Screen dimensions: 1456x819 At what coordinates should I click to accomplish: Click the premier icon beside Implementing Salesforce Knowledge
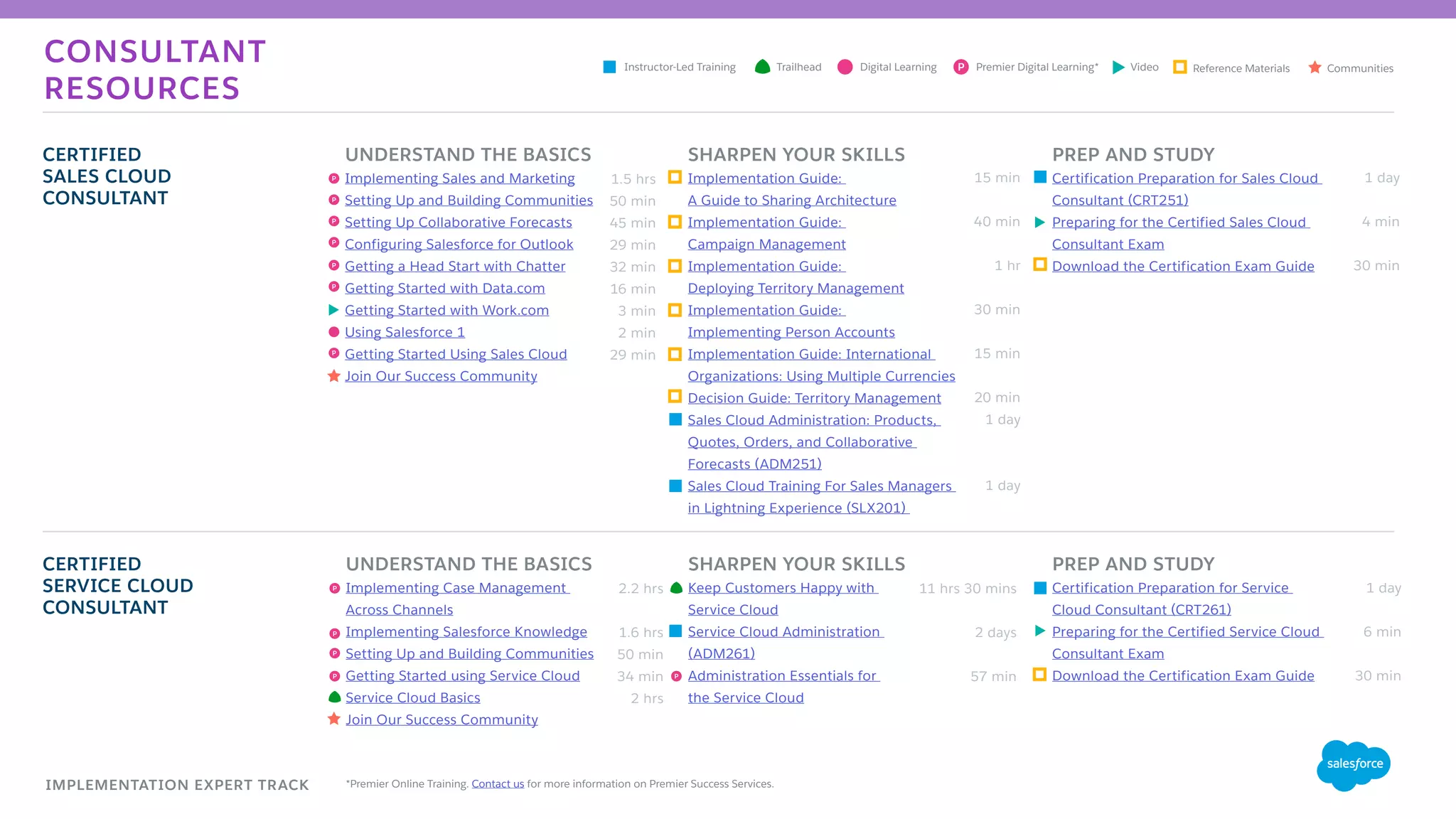click(x=334, y=633)
